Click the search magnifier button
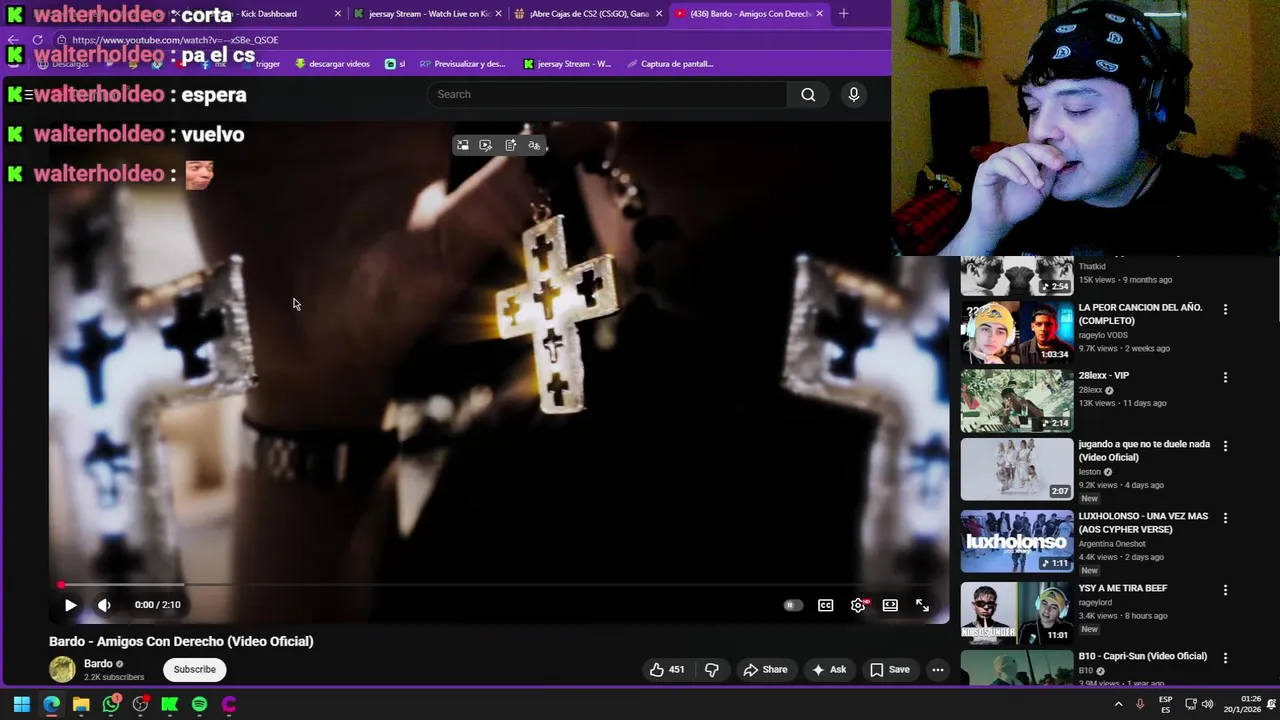1280x720 pixels. [x=808, y=94]
